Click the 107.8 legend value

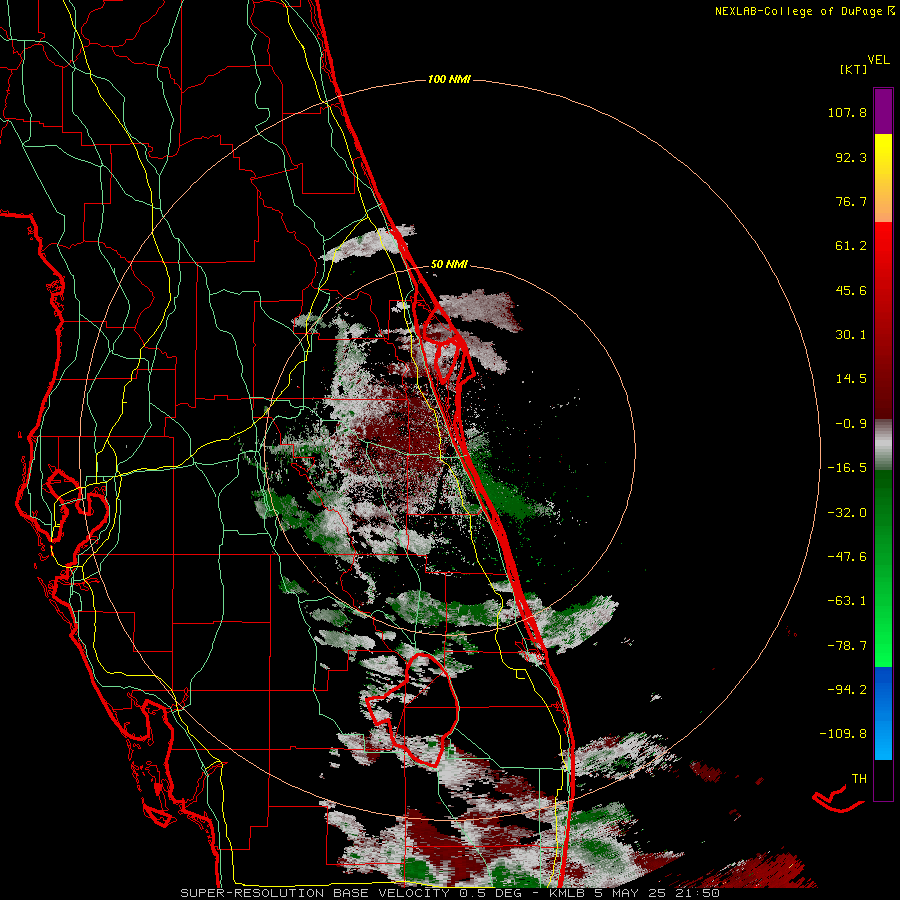[x=847, y=112]
